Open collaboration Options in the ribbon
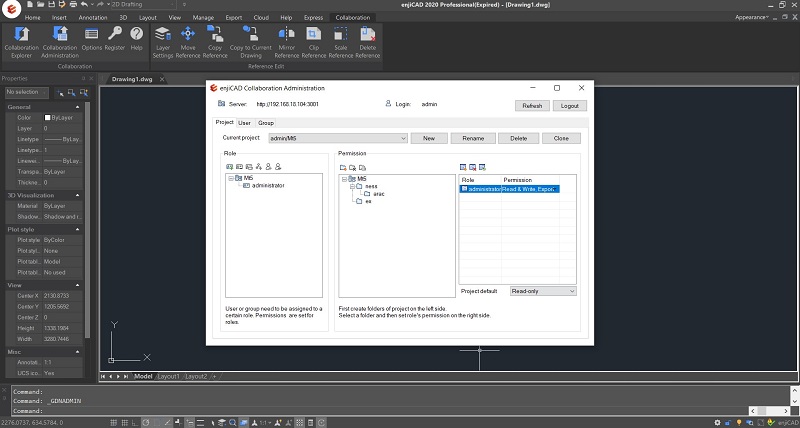The image size is (800, 428). pos(92,39)
